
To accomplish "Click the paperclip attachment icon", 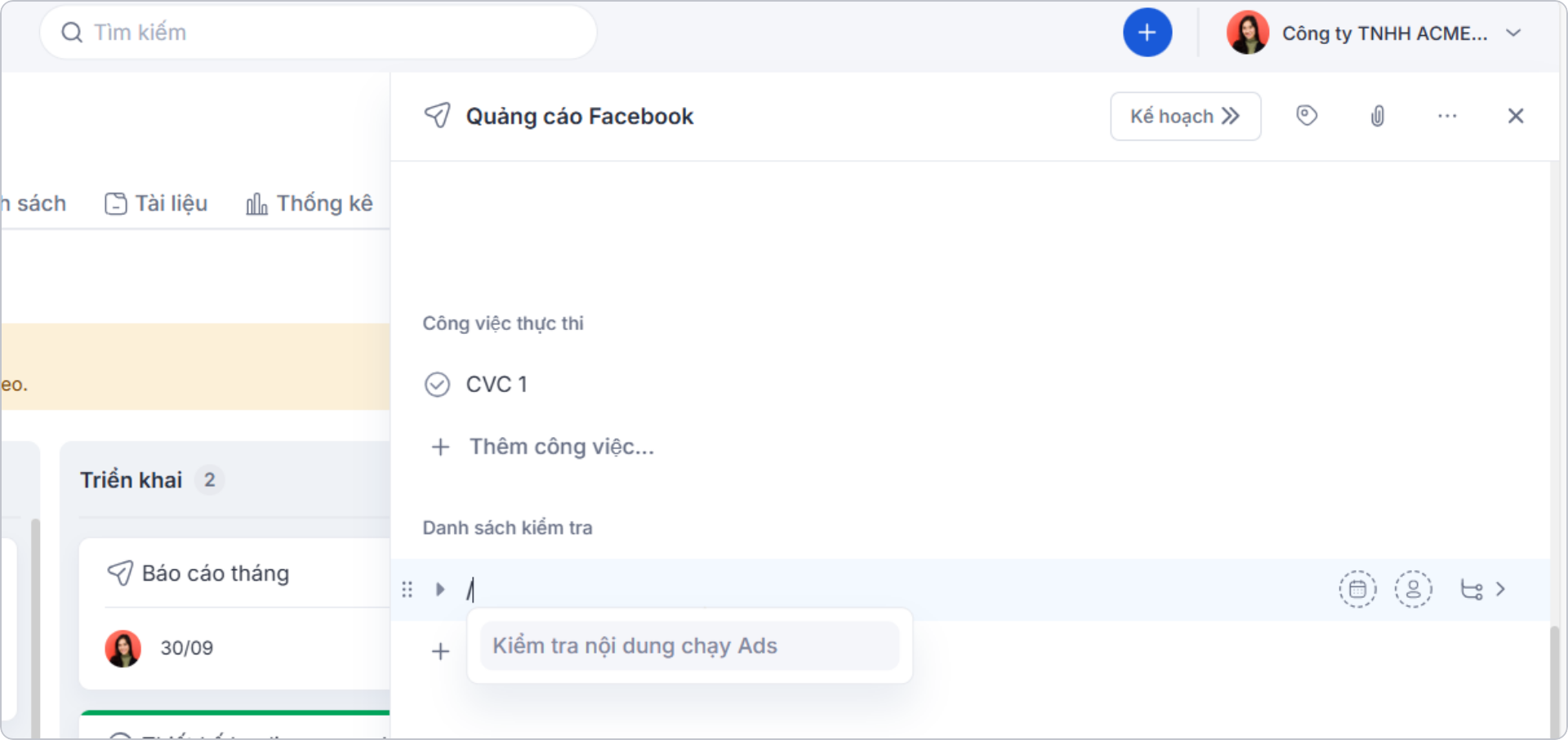I will coord(1378,115).
